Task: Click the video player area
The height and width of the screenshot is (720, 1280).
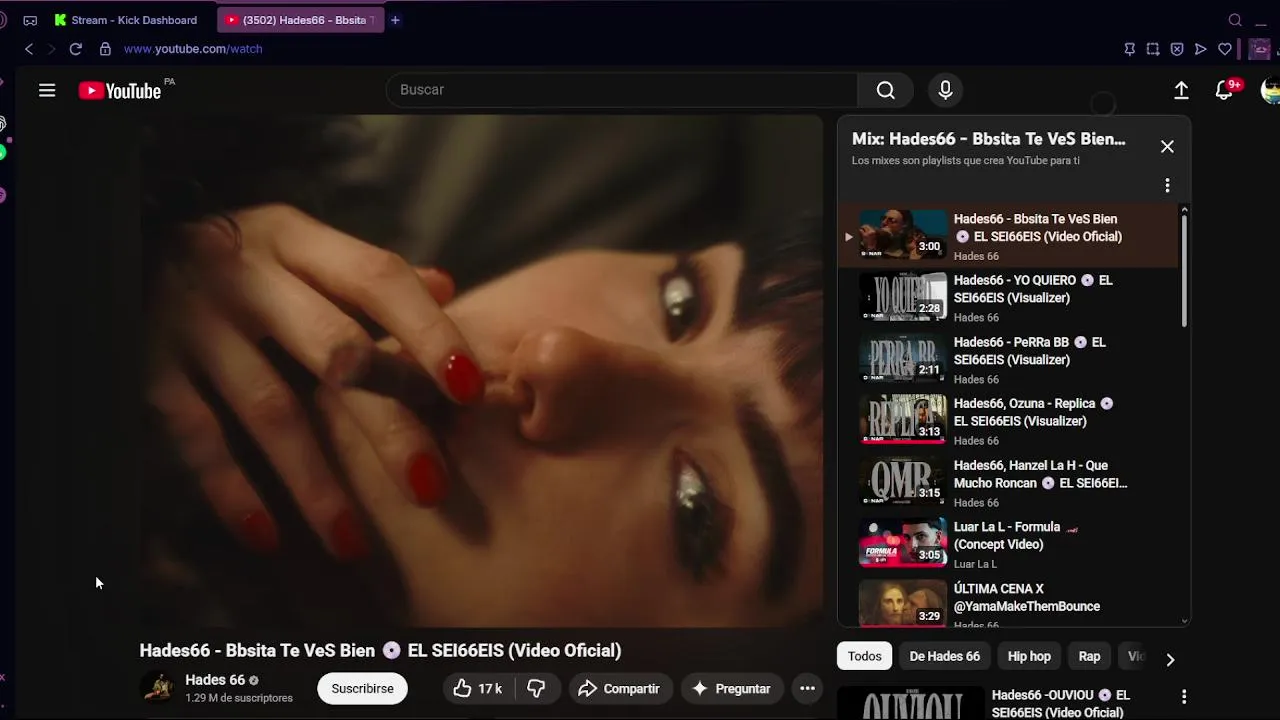Action: 480,371
